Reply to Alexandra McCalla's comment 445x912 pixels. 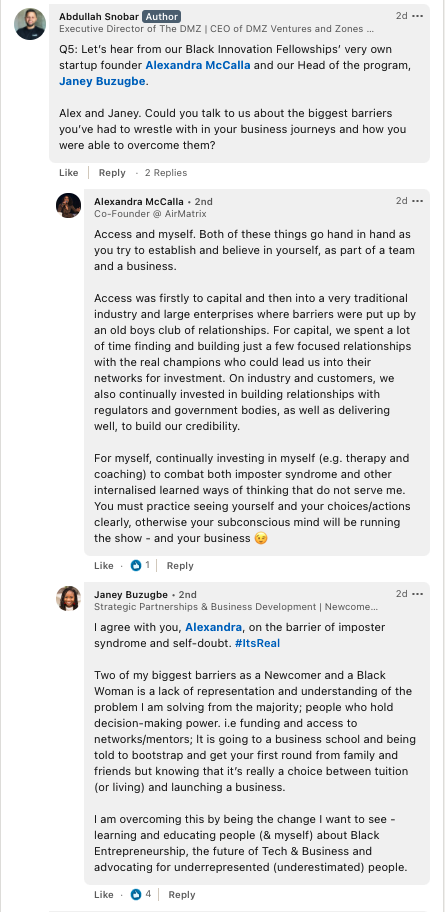tap(180, 565)
